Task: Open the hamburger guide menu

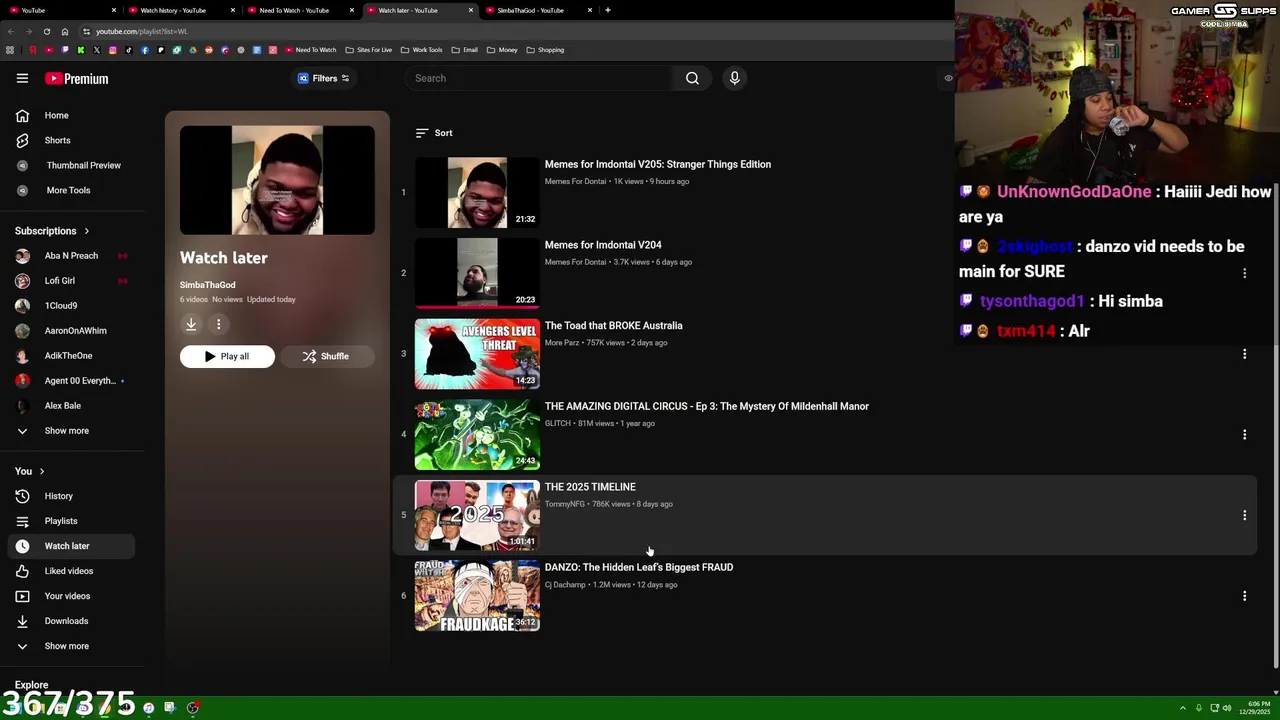Action: 22,78
